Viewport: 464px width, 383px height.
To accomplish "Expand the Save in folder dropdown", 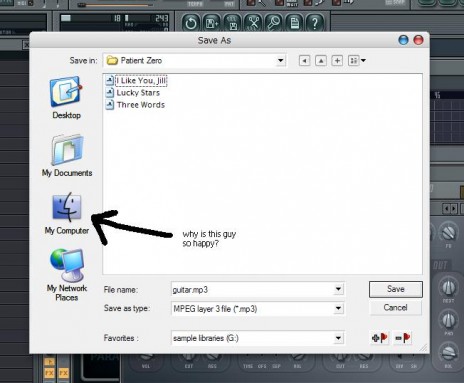I will (281, 61).
